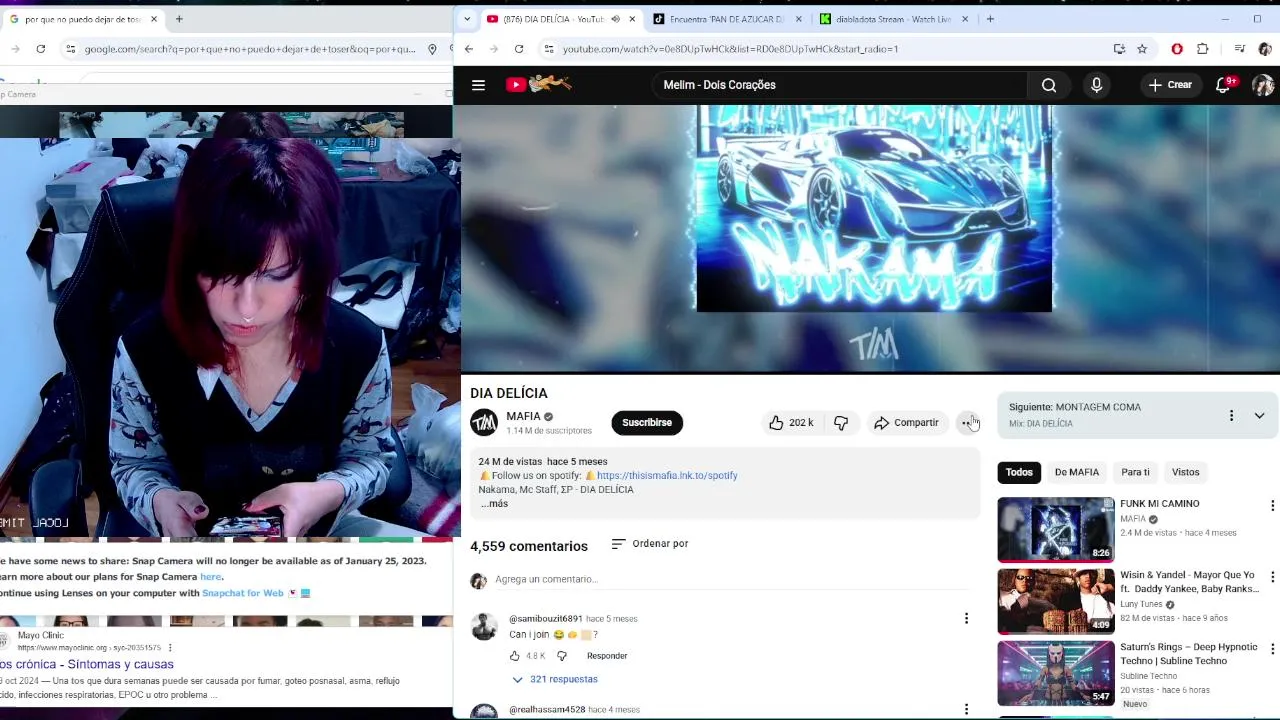The image size is (1280, 720).
Task: Close the diabladota Stream tab
Action: (x=965, y=19)
